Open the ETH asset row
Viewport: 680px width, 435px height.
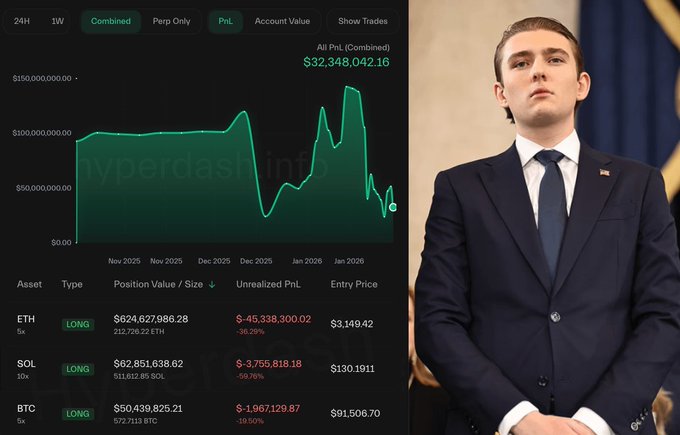click(x=204, y=324)
